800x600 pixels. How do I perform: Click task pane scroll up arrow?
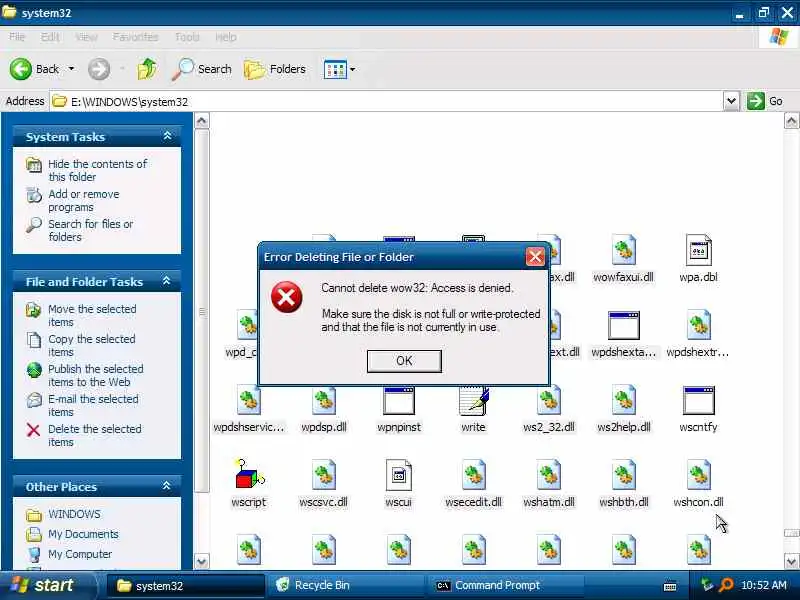pos(202,121)
